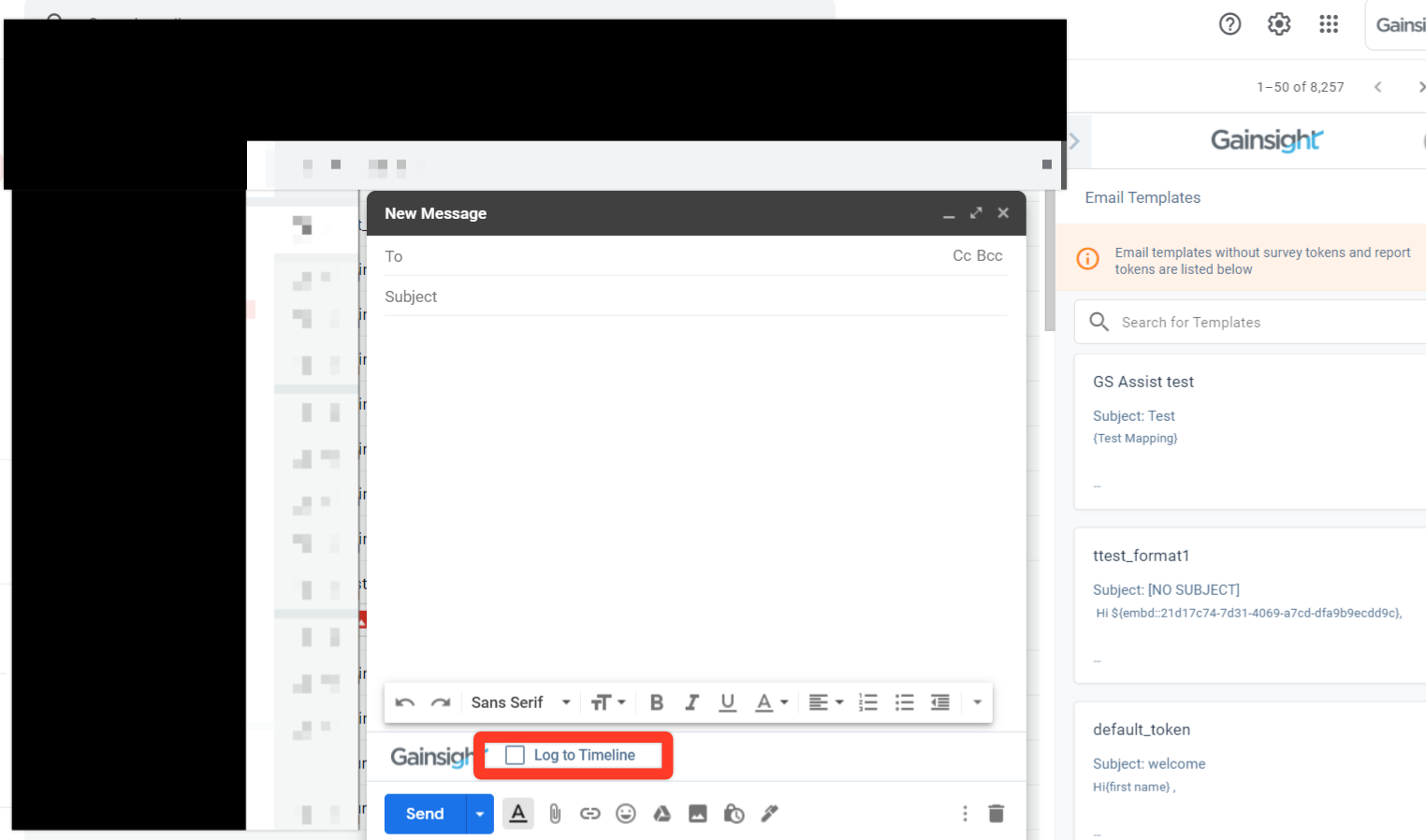Image resolution: width=1426 pixels, height=840 pixels.
Task: Toggle formatting options icon
Action: pyautogui.click(x=518, y=814)
